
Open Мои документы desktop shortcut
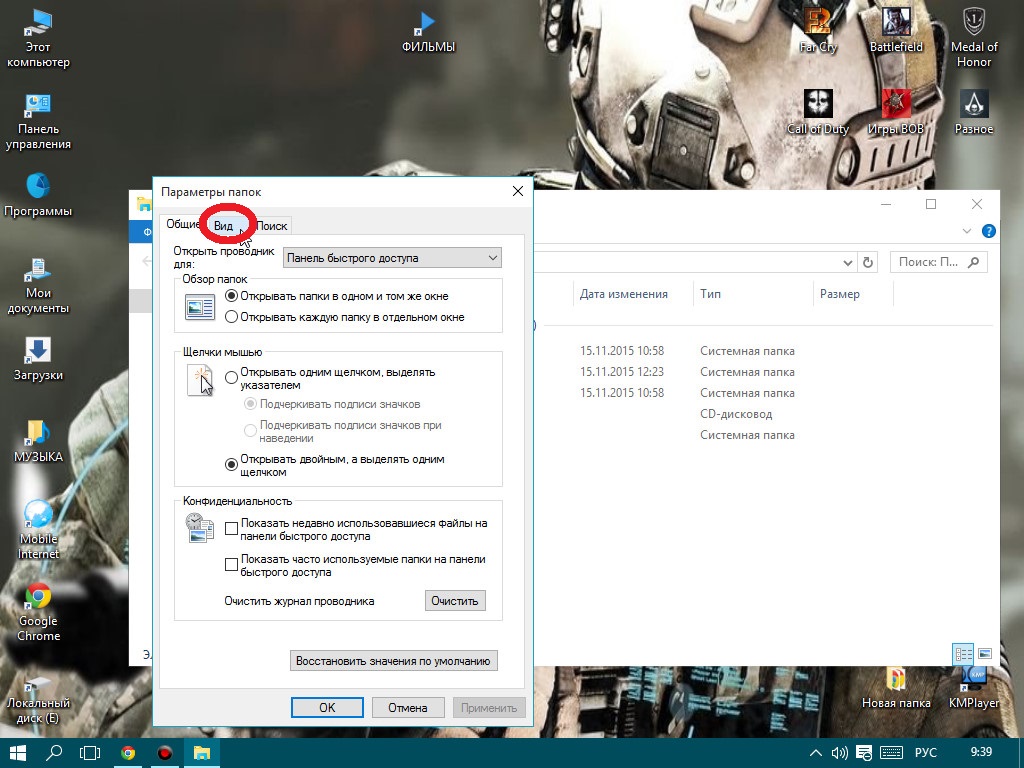(38, 285)
